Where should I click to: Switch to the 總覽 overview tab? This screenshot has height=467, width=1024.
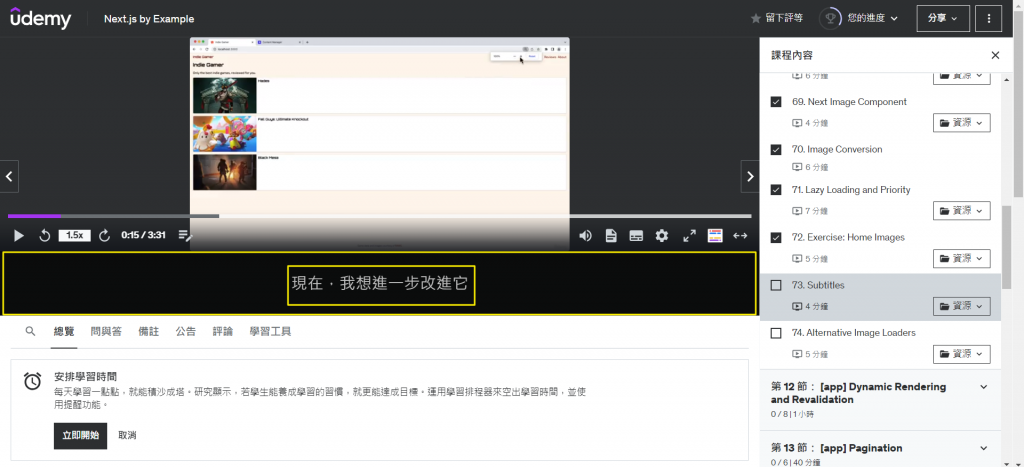click(x=64, y=332)
